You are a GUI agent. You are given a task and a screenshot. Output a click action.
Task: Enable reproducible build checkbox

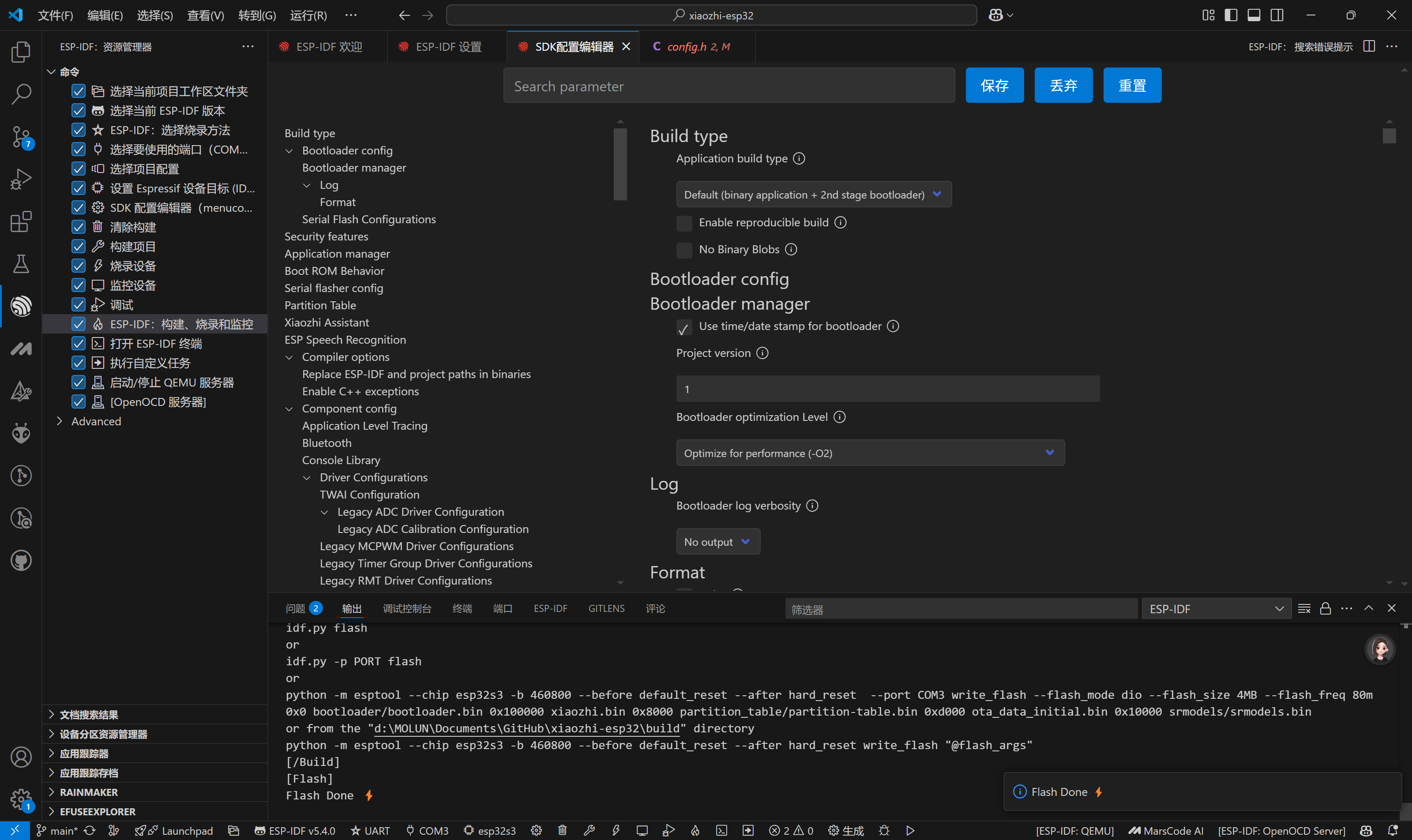(684, 223)
